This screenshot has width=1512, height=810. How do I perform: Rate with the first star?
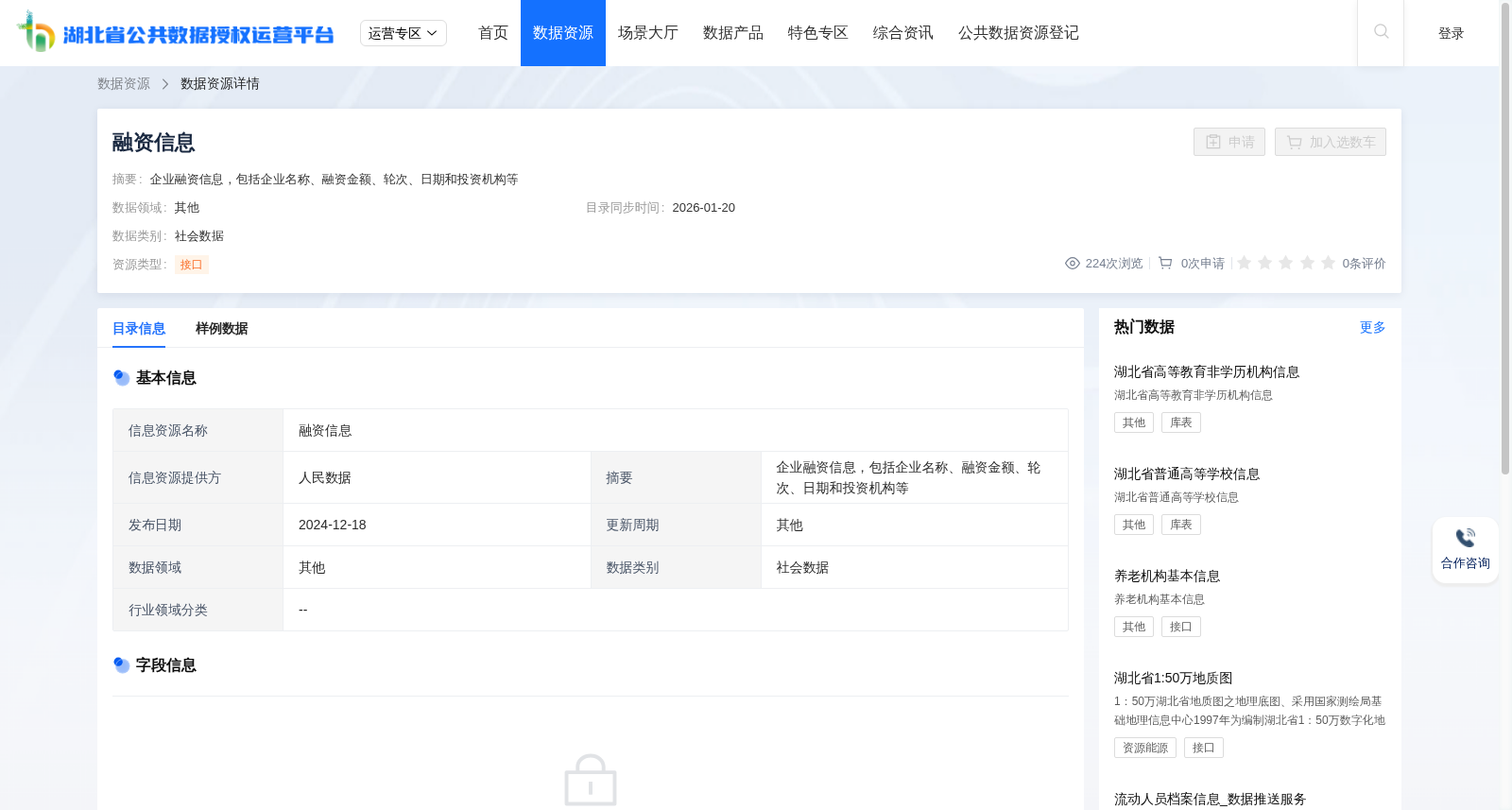[1244, 263]
